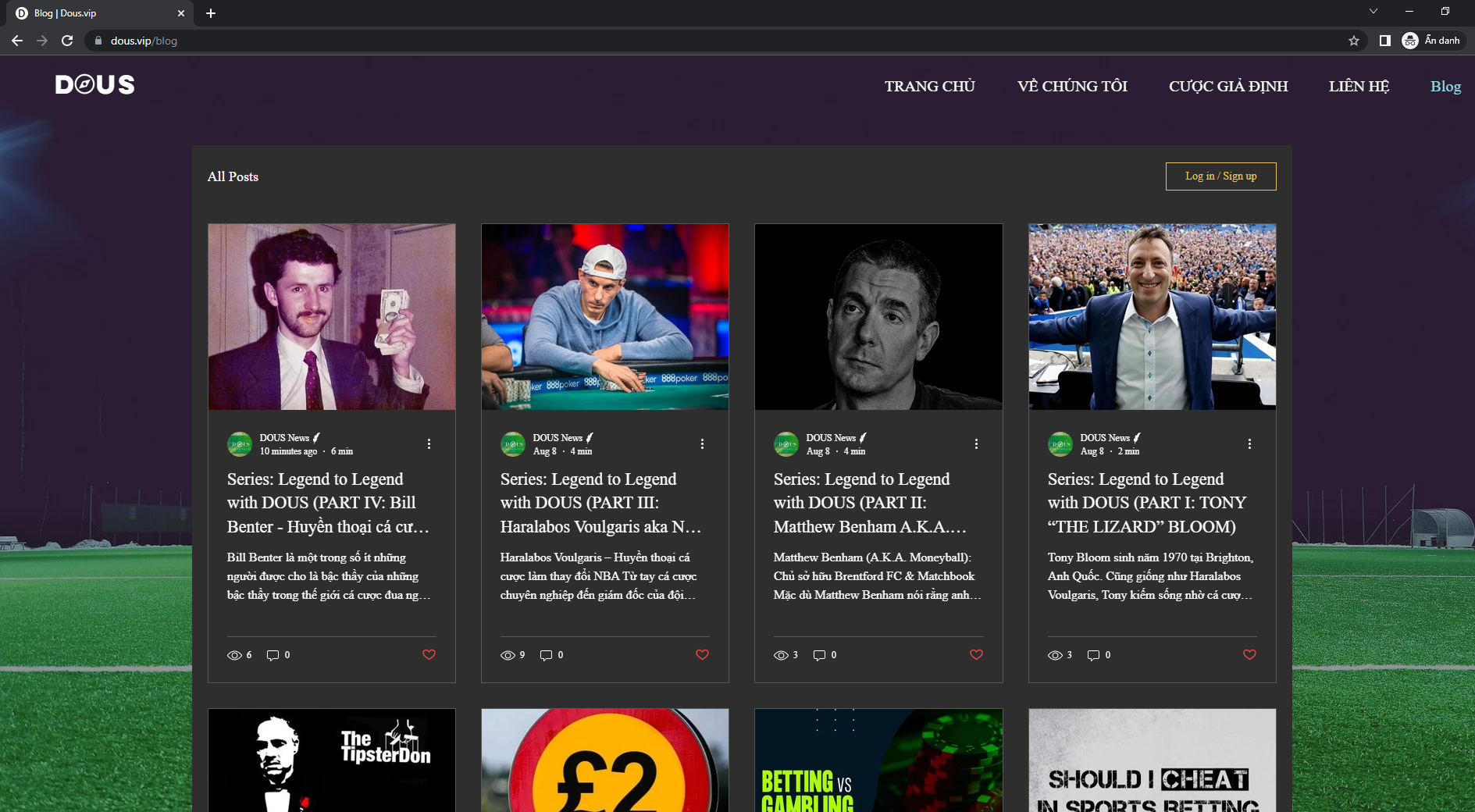Click the browser forward arrow

tap(42, 41)
